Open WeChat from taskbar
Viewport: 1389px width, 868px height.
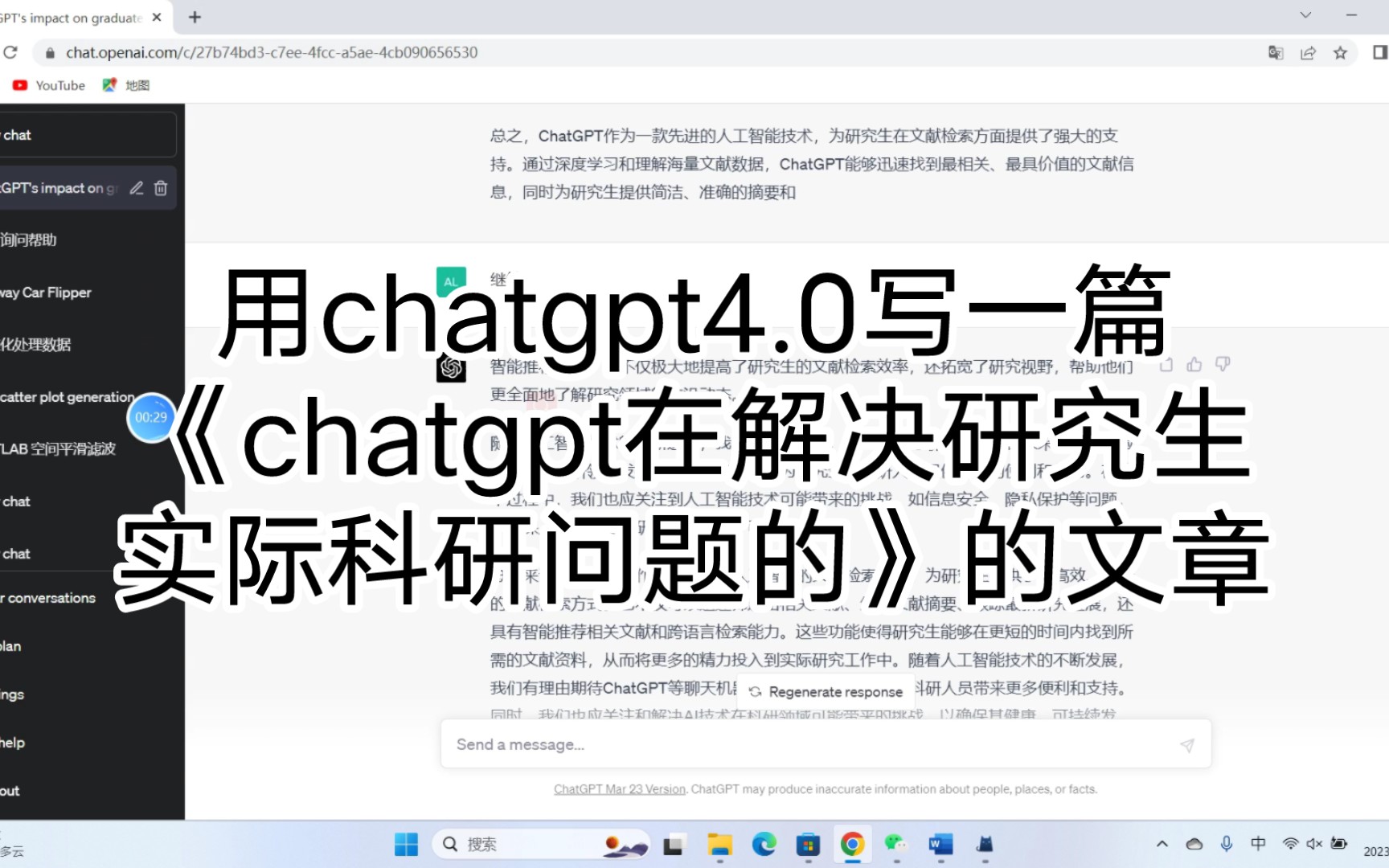point(895,845)
